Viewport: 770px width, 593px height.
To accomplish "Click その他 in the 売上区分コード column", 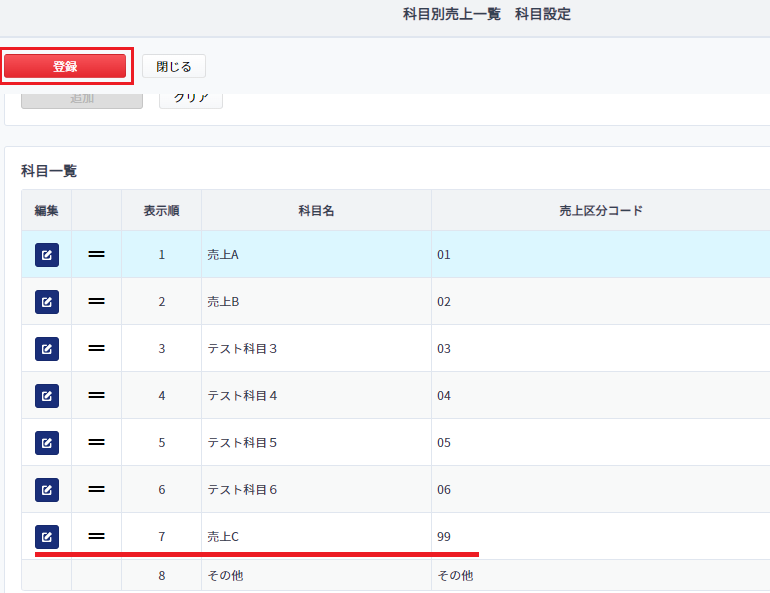I will (x=455, y=575).
